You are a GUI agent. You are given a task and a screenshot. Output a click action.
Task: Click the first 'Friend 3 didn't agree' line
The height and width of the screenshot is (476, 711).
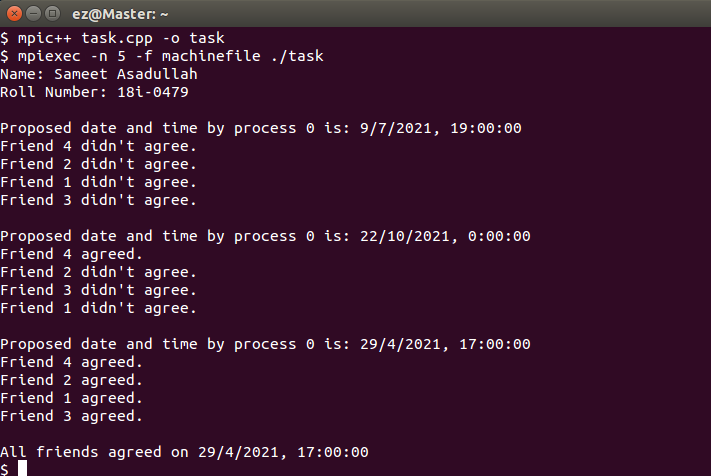[98, 200]
